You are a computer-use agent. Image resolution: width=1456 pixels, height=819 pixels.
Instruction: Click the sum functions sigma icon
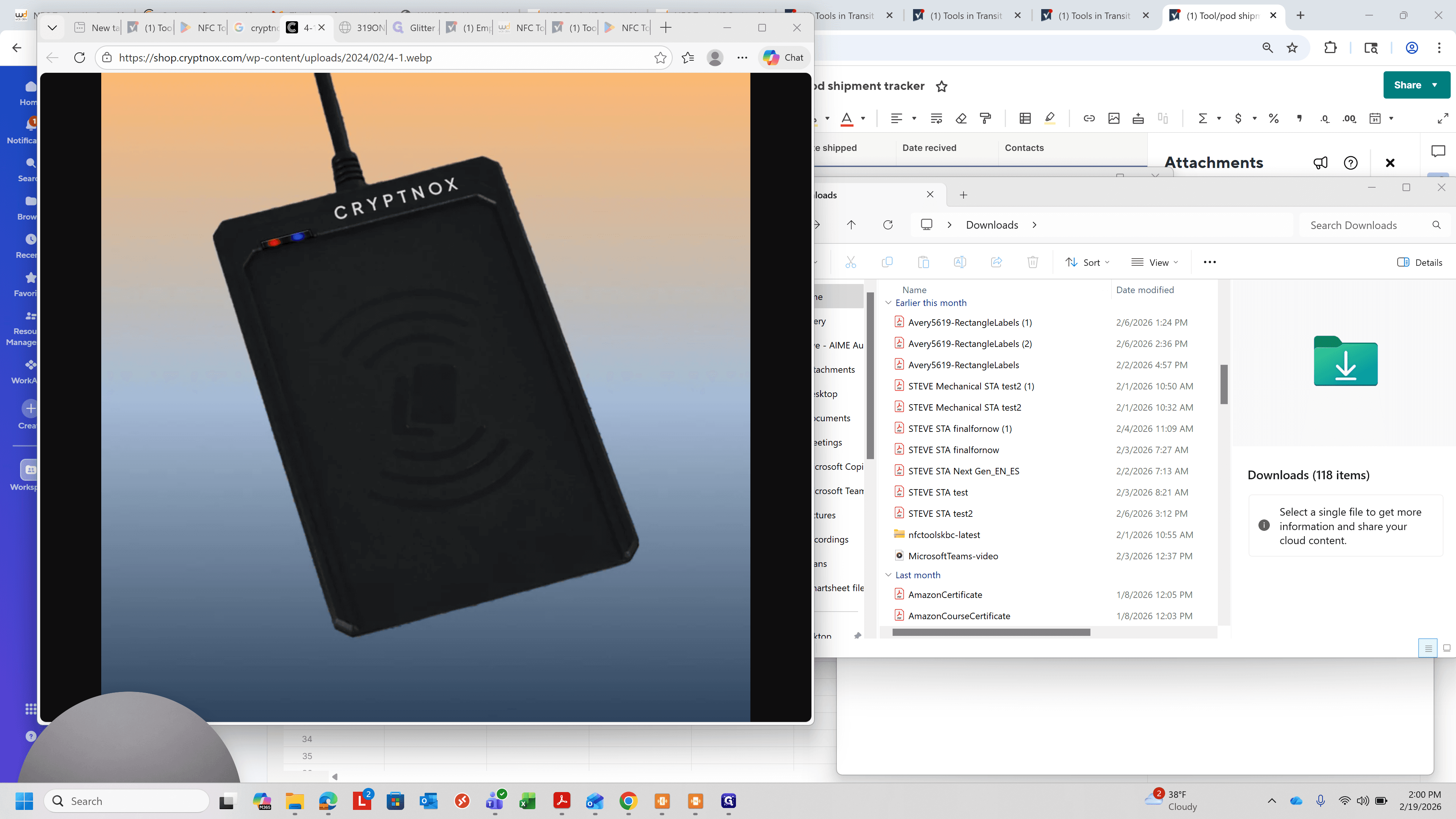1203,118
